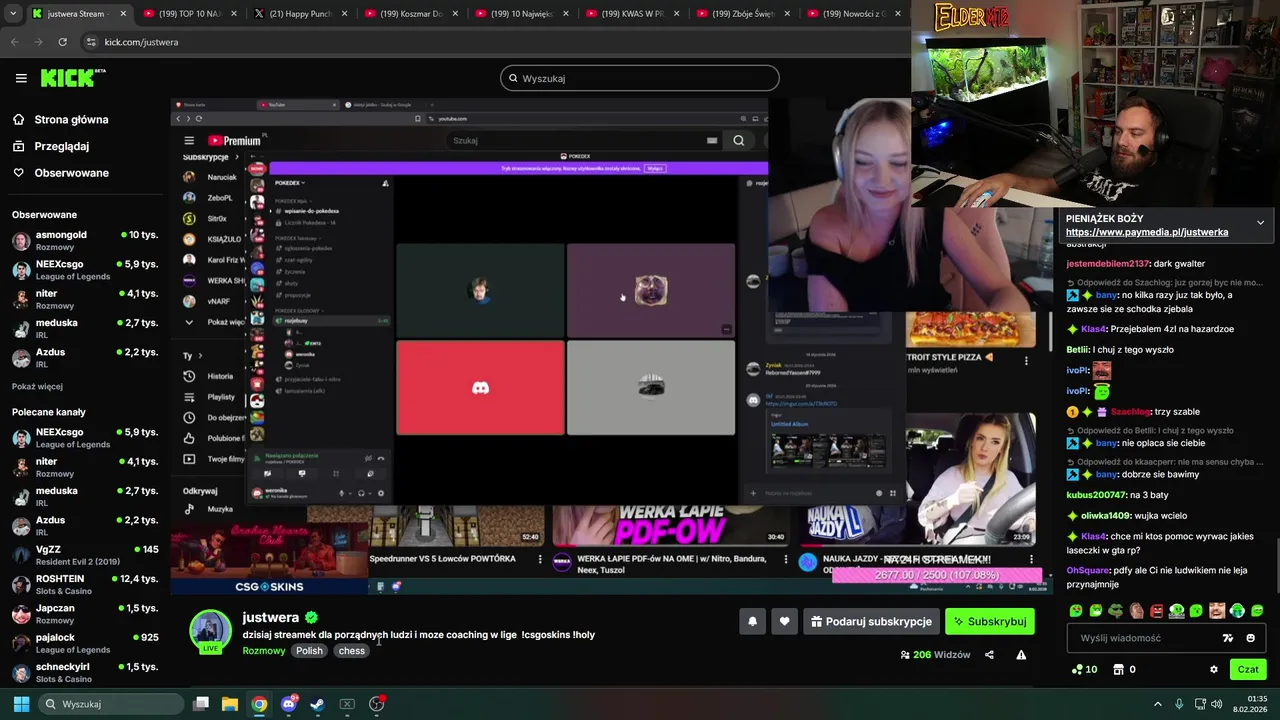Viewport: 1280px width, 720px height.
Task: Switch to the Happy Punch X tab
Action: tap(299, 14)
